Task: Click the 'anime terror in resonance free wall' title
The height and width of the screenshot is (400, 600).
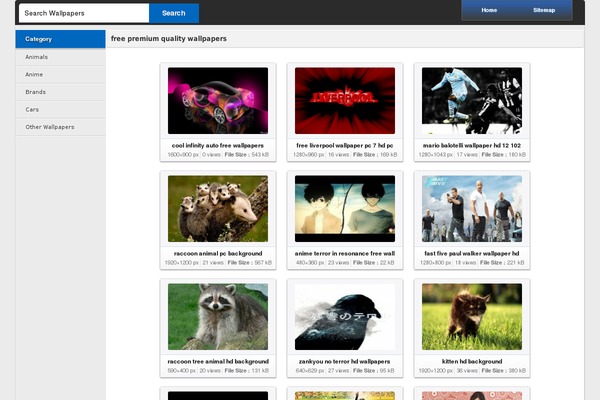Action: click(x=345, y=253)
